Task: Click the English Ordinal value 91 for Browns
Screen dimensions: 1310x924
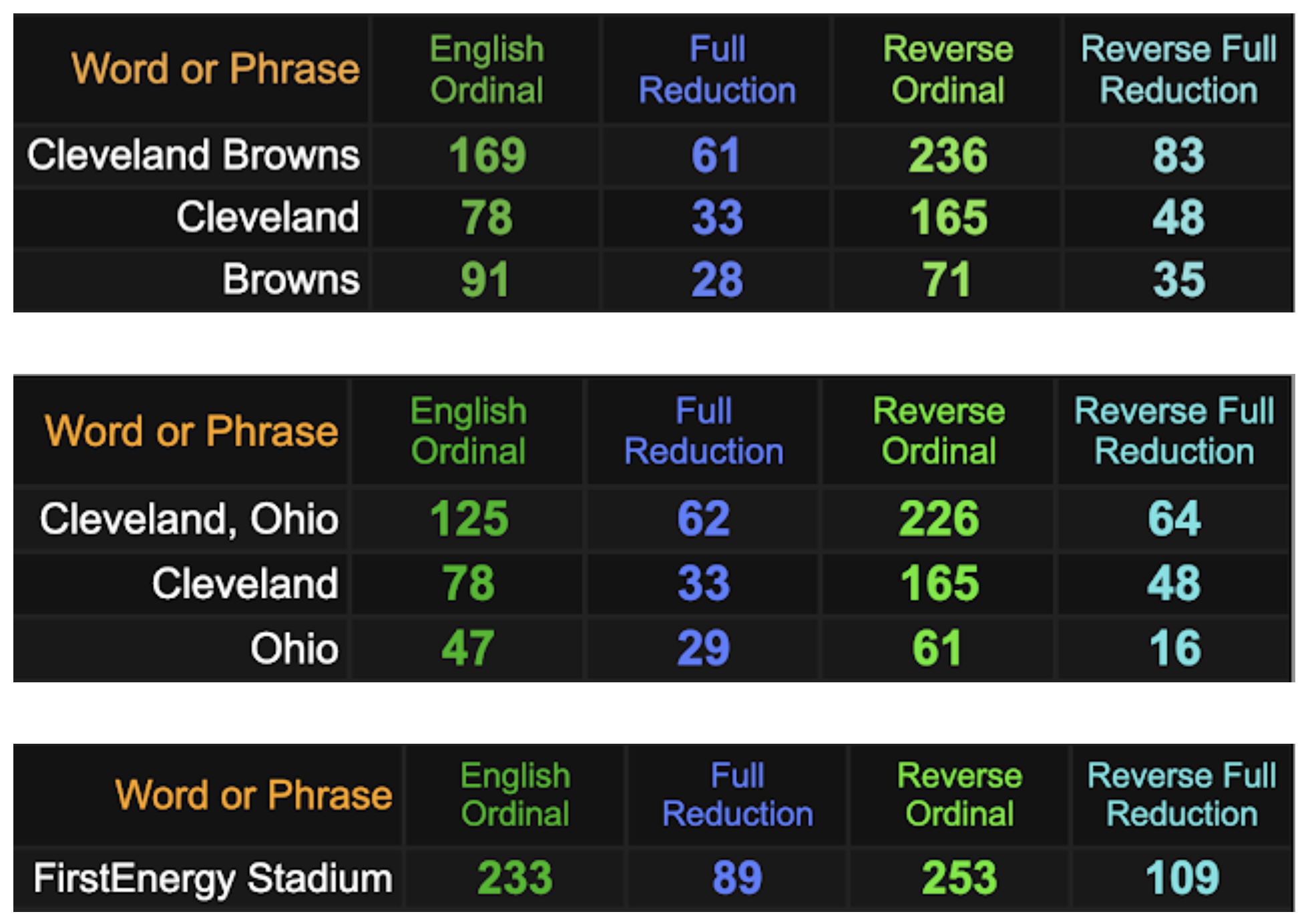Action: pyautogui.click(x=485, y=279)
